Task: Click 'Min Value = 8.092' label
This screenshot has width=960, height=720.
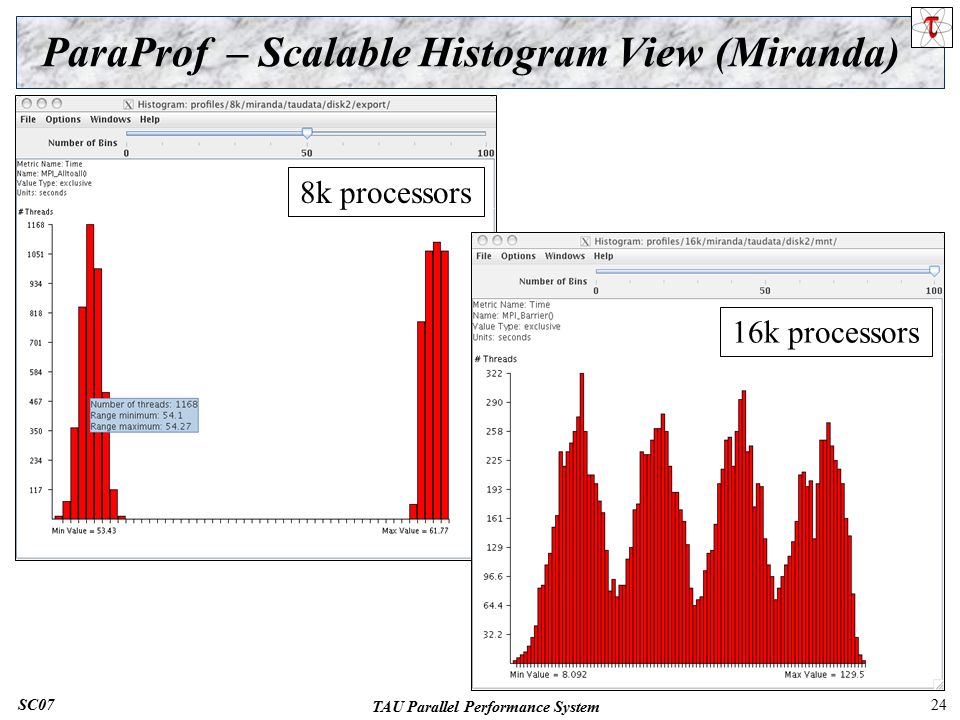Action: click(x=548, y=675)
